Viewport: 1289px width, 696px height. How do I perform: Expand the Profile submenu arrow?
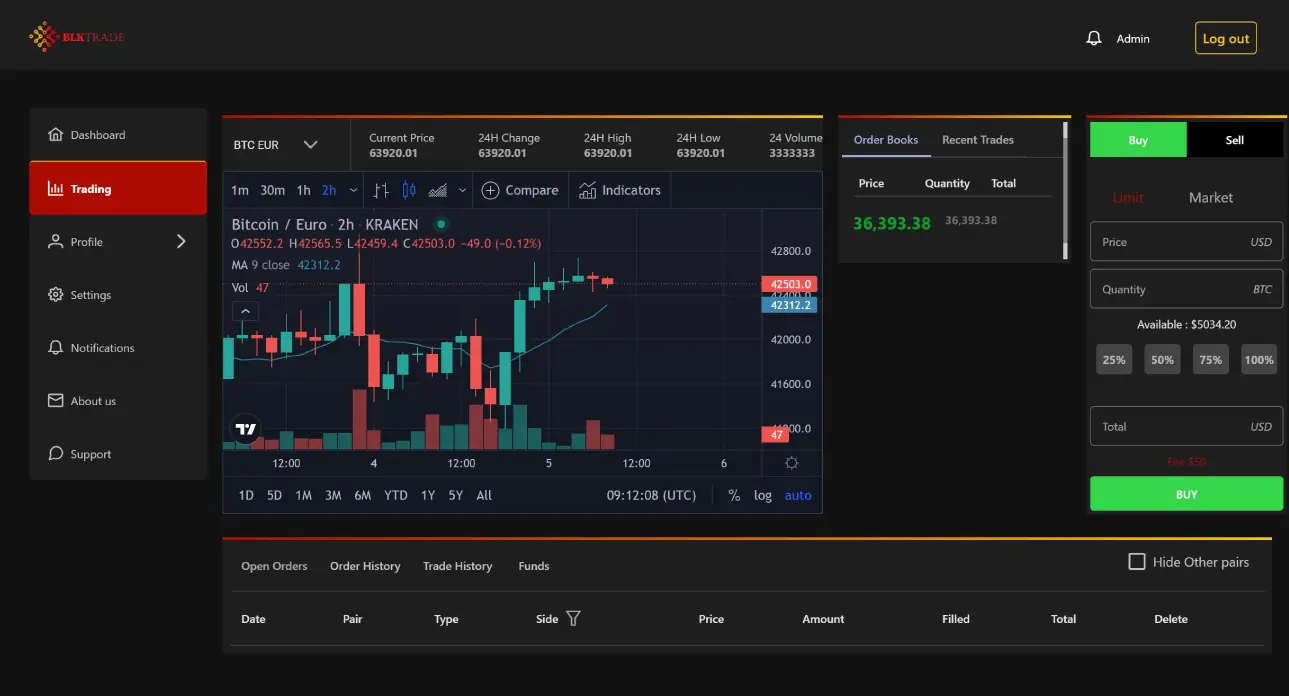coord(181,241)
